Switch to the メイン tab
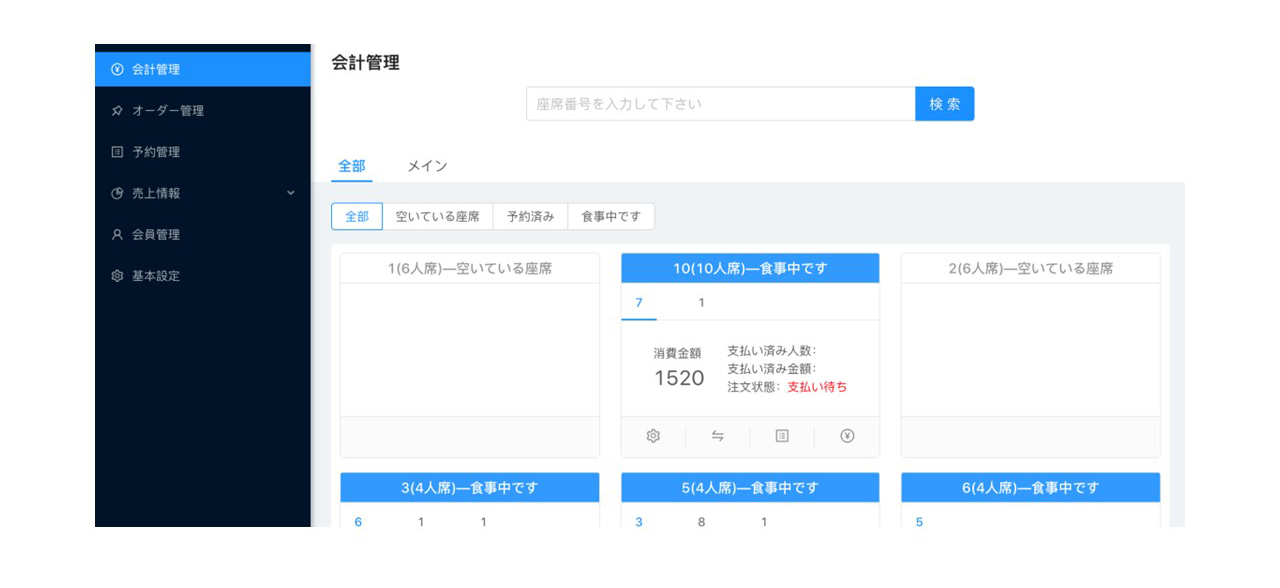This screenshot has height=588, width=1280. (x=427, y=166)
